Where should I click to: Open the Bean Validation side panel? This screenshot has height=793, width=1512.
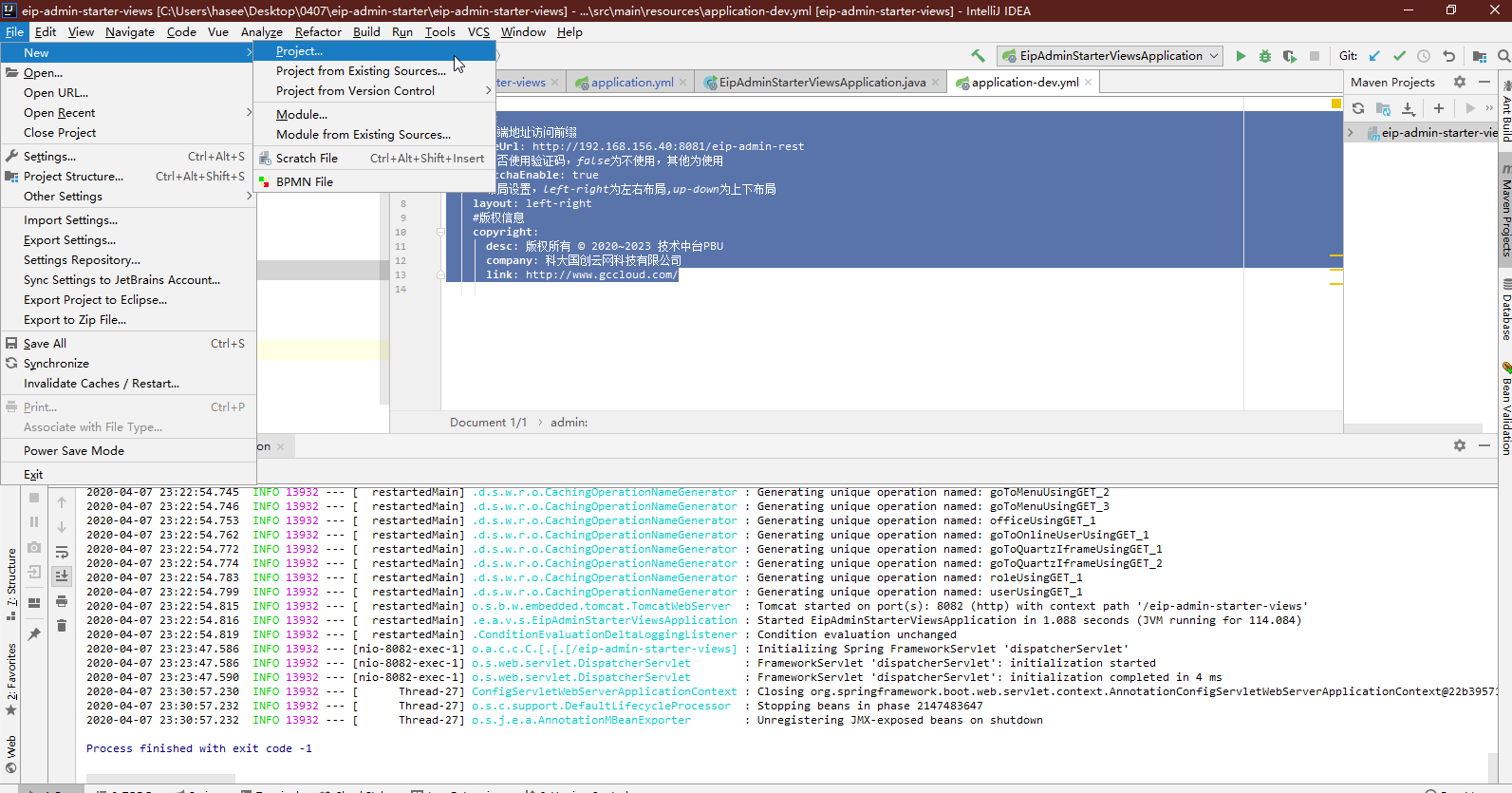1505,408
